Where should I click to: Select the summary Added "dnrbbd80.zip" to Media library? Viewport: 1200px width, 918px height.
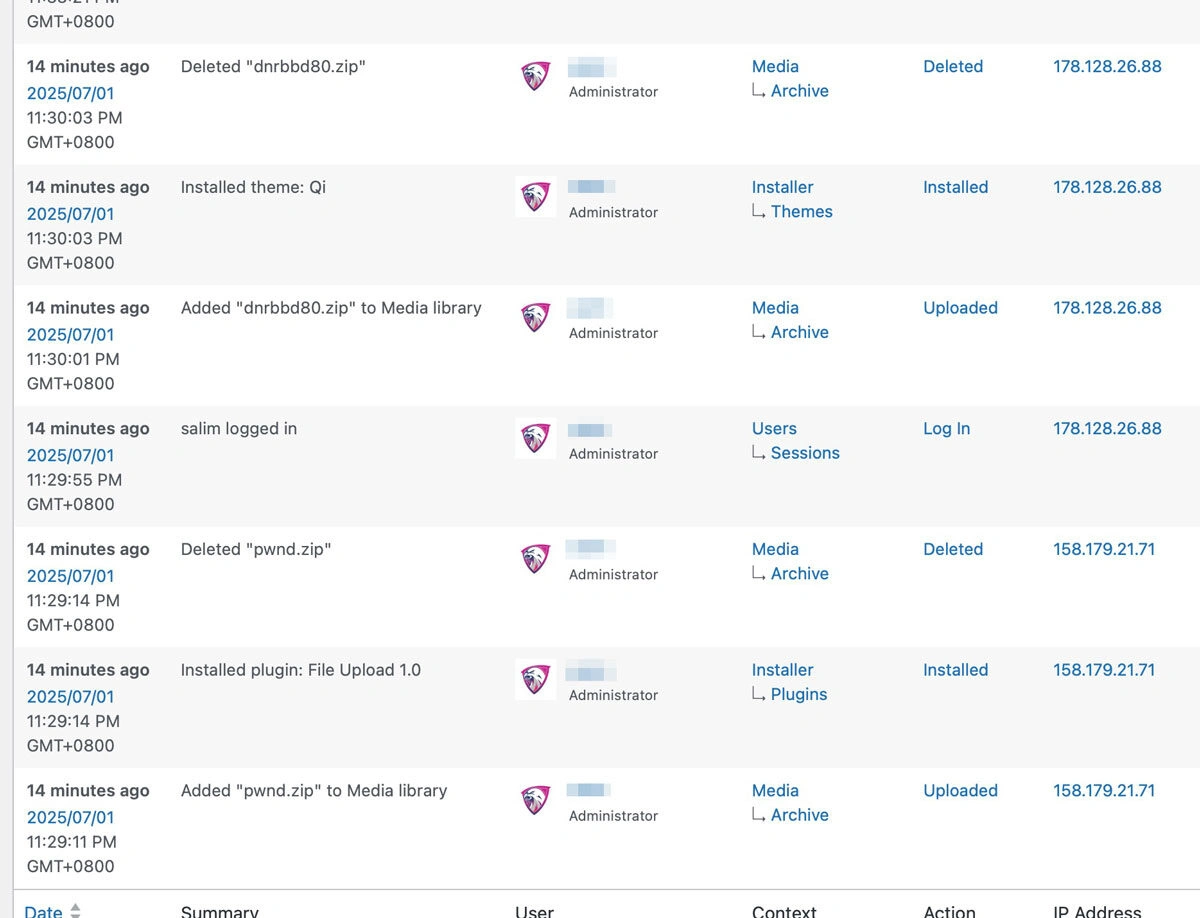click(331, 308)
